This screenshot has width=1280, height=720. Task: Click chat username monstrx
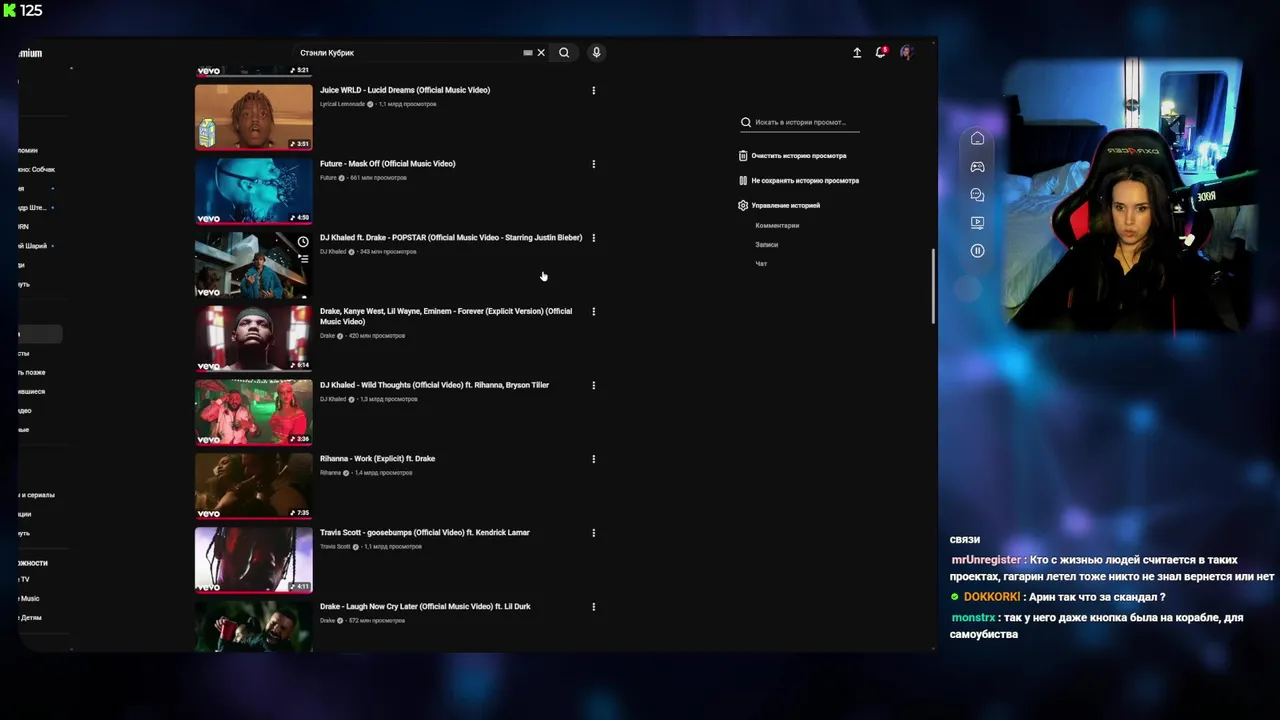coord(973,618)
